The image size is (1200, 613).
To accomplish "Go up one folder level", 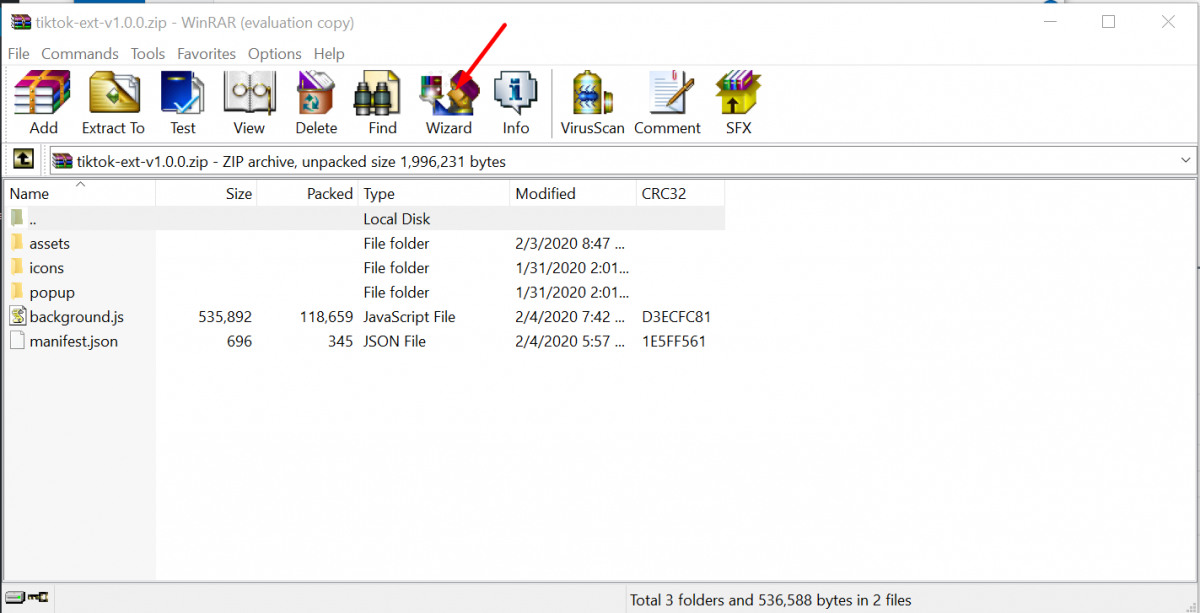I will [x=24, y=160].
